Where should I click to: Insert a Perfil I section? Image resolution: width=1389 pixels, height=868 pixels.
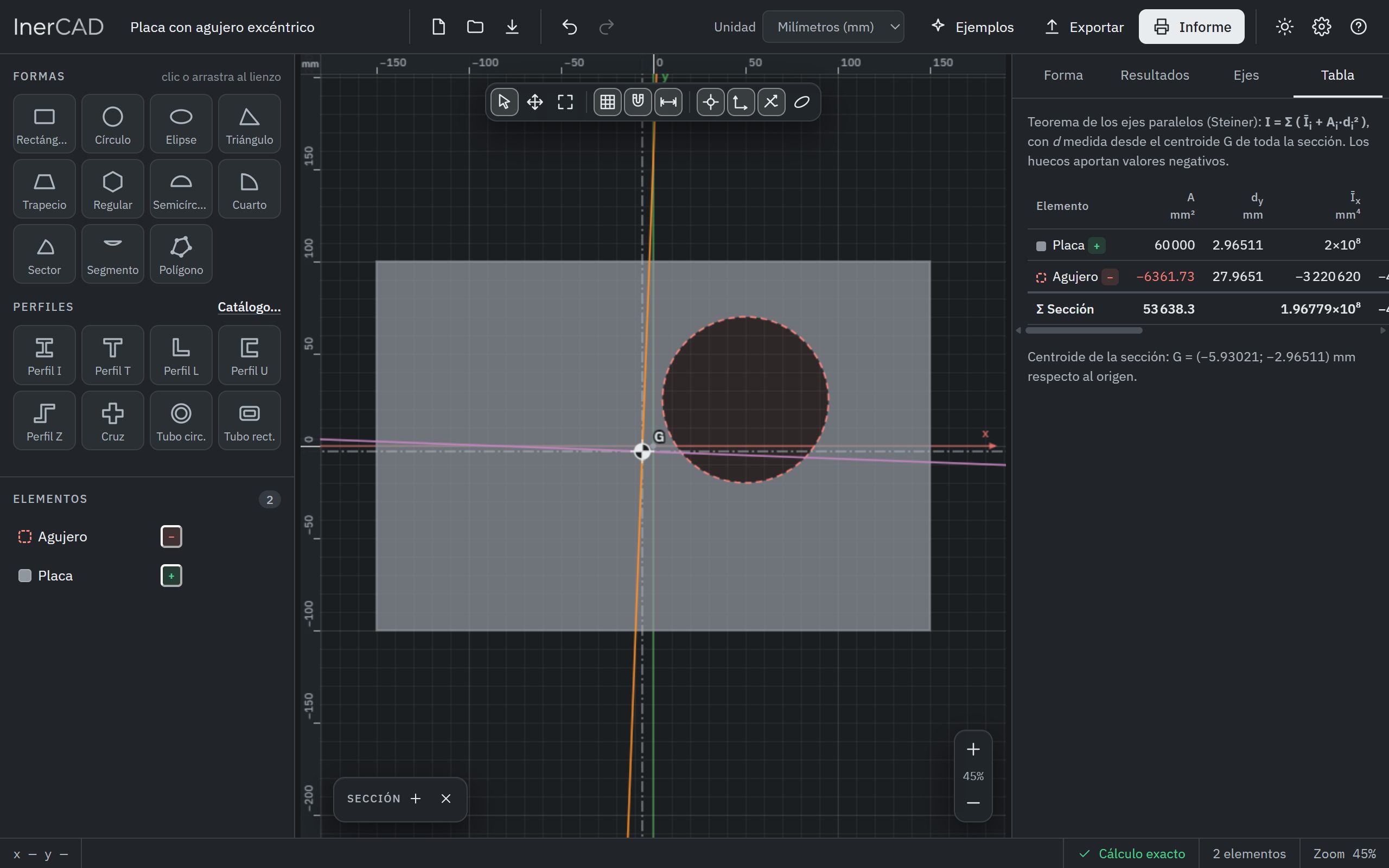coord(44,355)
